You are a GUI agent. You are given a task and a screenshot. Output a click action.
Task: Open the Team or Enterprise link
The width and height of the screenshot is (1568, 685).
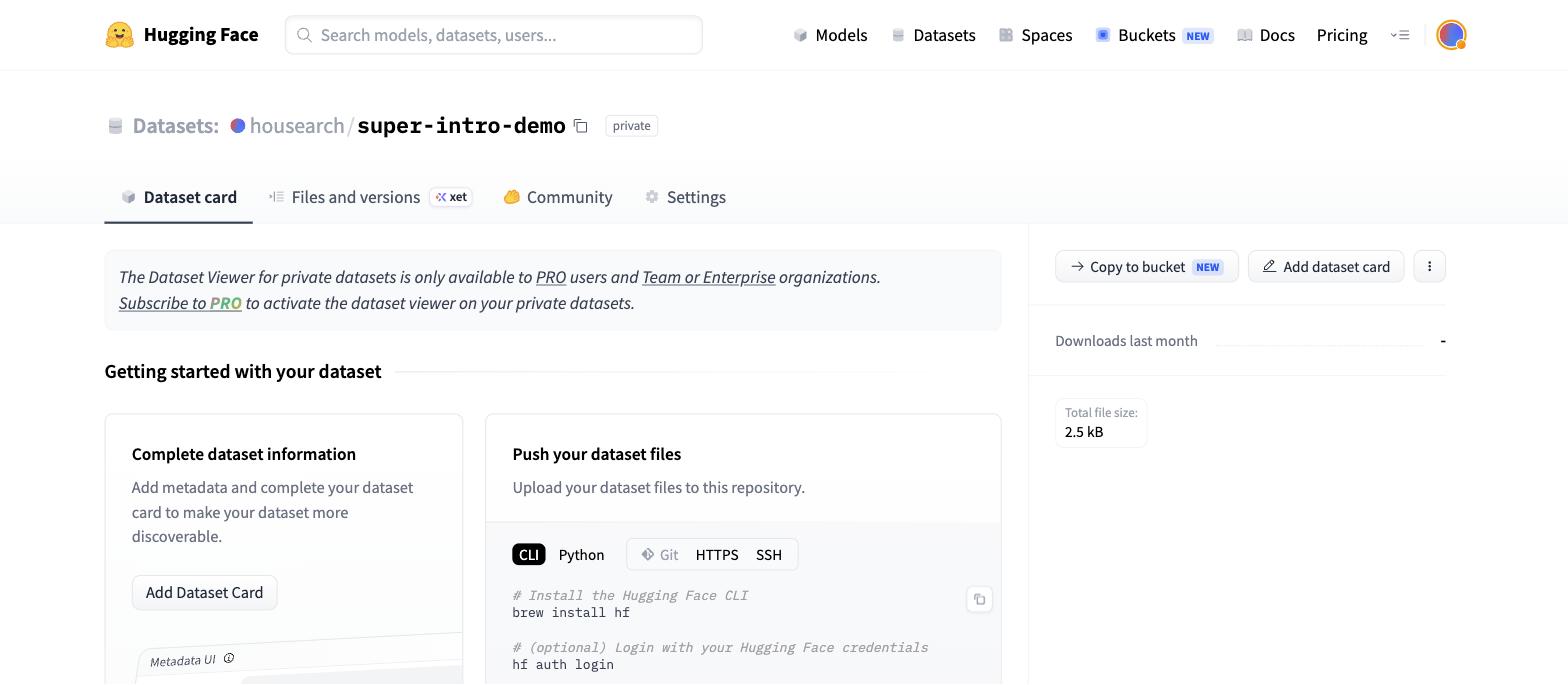pos(708,277)
